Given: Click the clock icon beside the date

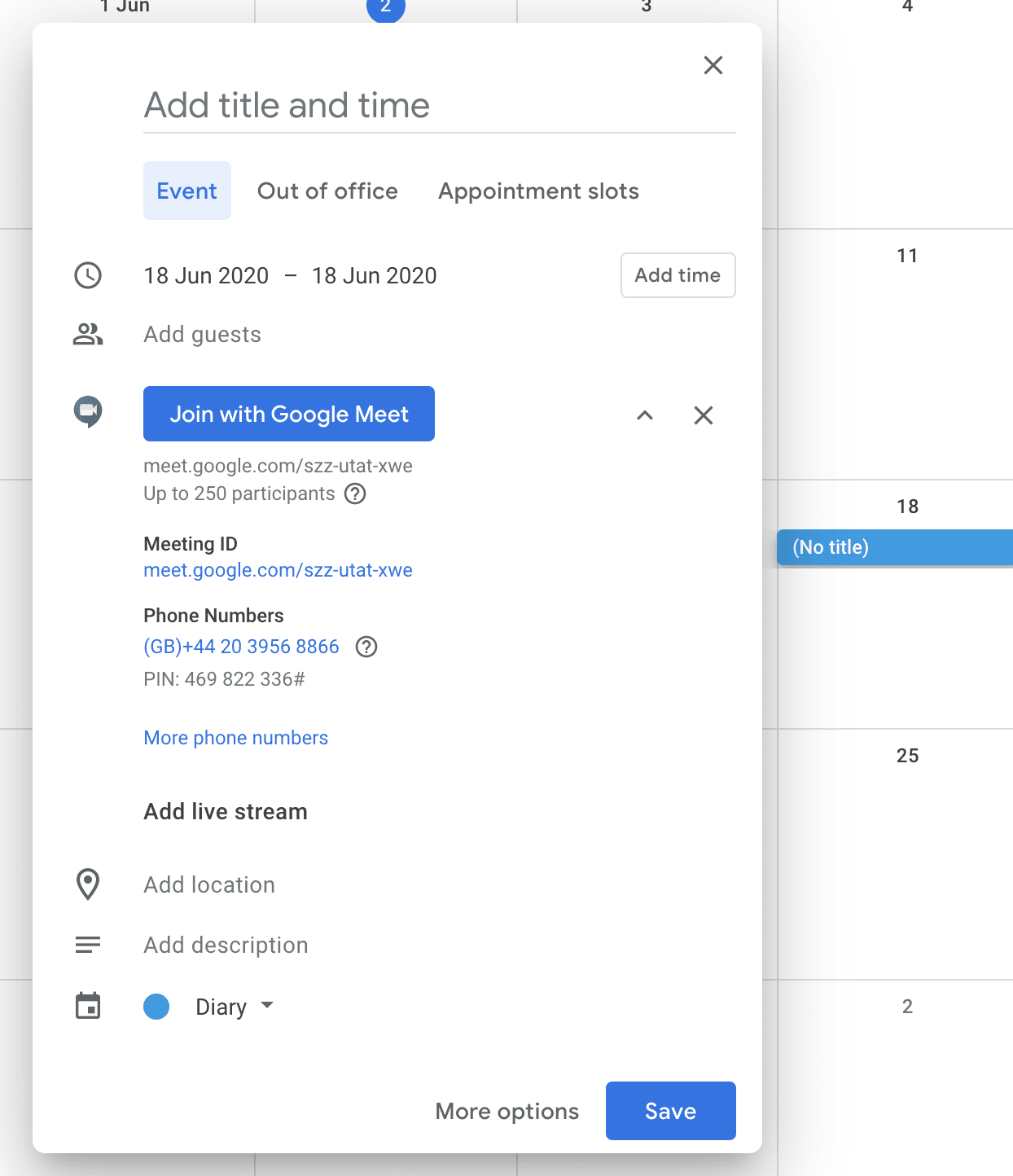Looking at the screenshot, I should tap(88, 275).
